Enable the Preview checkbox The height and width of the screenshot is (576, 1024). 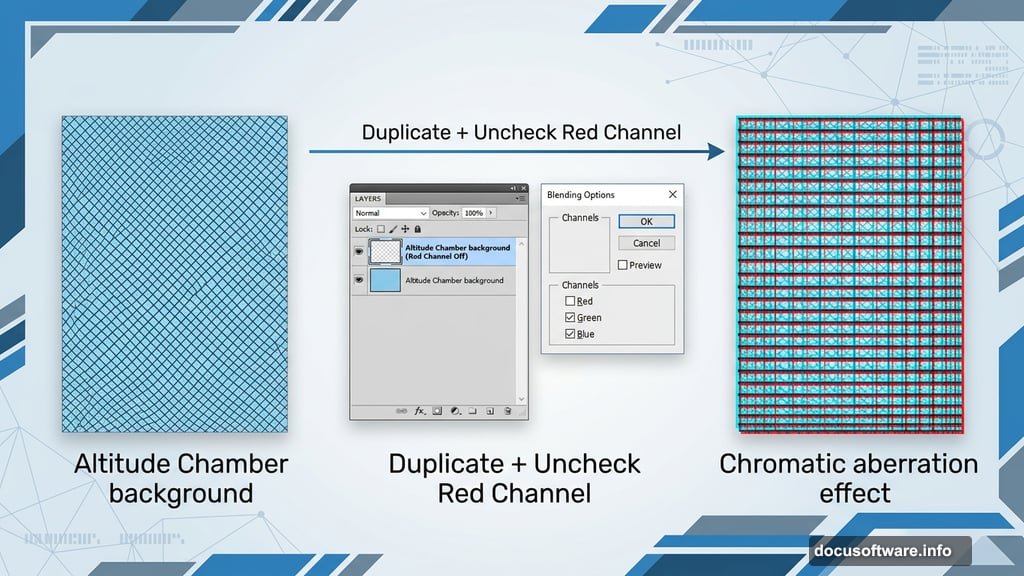tap(622, 265)
